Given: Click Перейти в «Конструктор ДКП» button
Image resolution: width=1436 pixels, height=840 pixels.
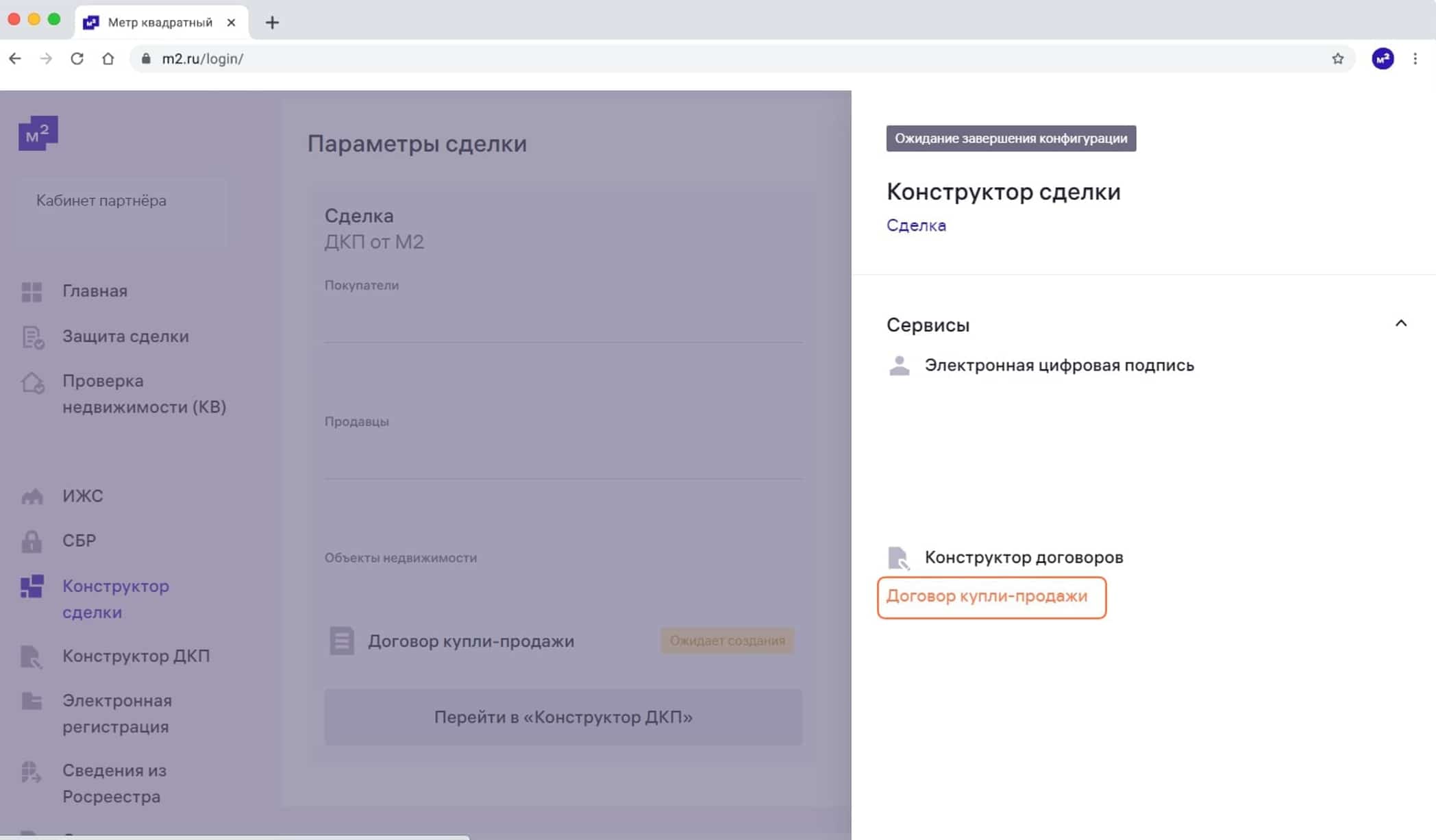Looking at the screenshot, I should [x=563, y=717].
